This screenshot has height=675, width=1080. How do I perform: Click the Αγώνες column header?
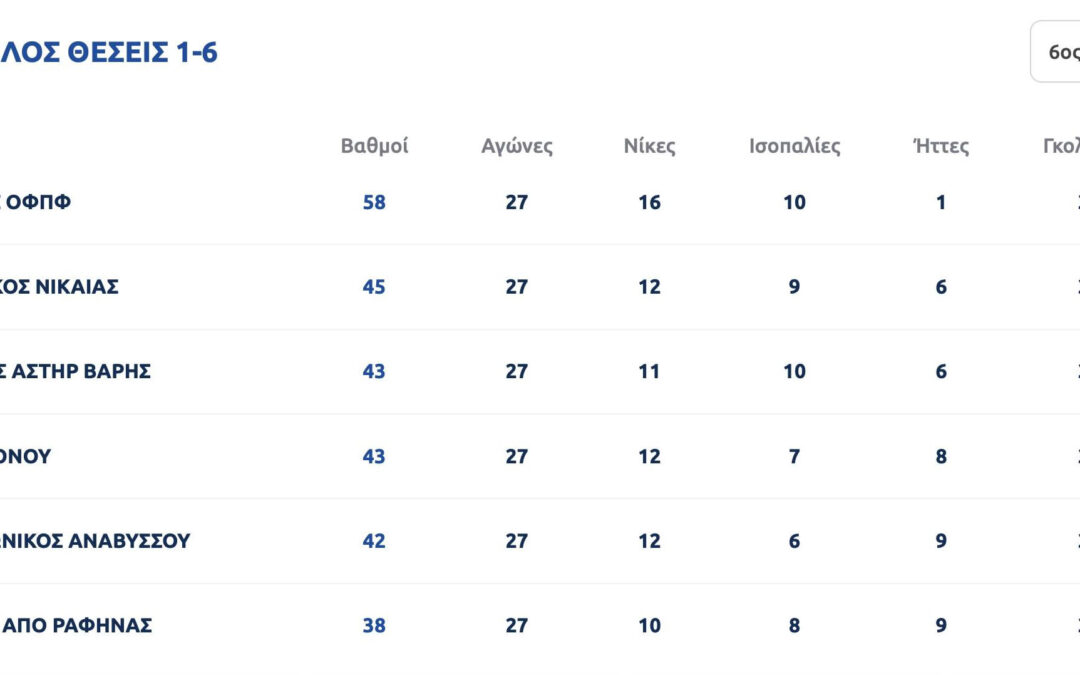516,146
